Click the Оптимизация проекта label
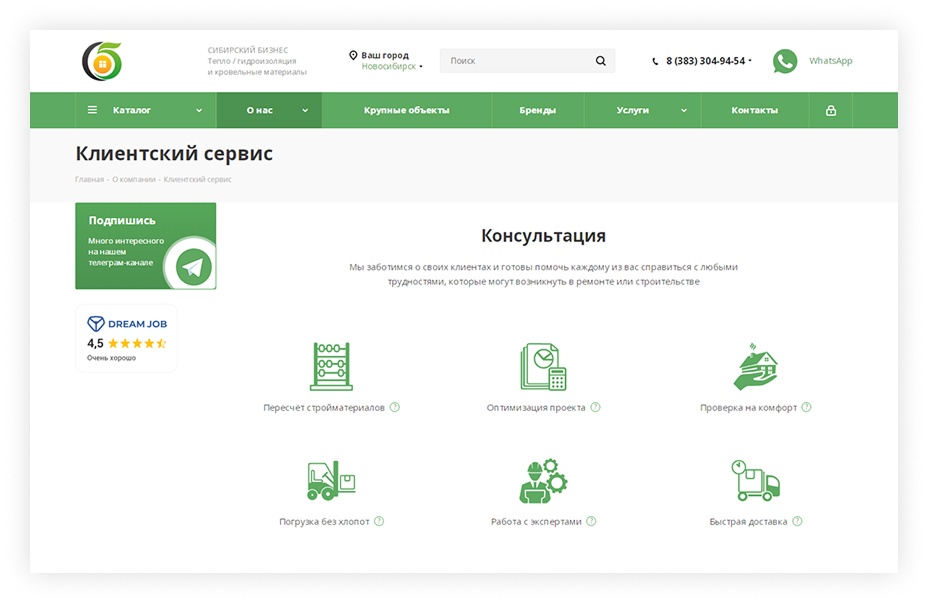Screen dimensions: 928x603 (536, 408)
